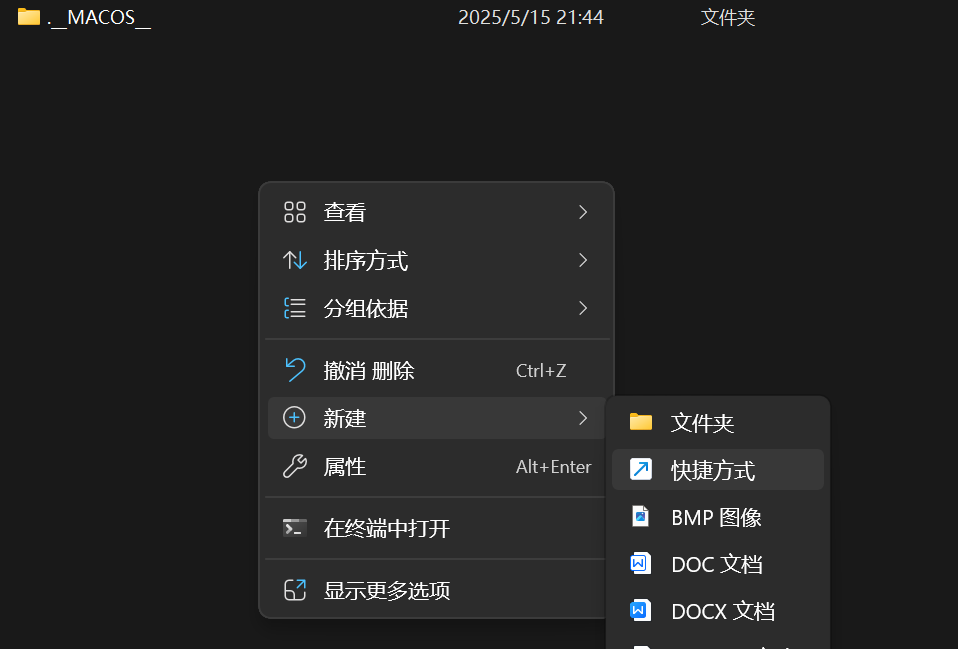The width and height of the screenshot is (958, 649).
Task: Click the 2025/5/15 21:44 date cell
Action: click(530, 18)
